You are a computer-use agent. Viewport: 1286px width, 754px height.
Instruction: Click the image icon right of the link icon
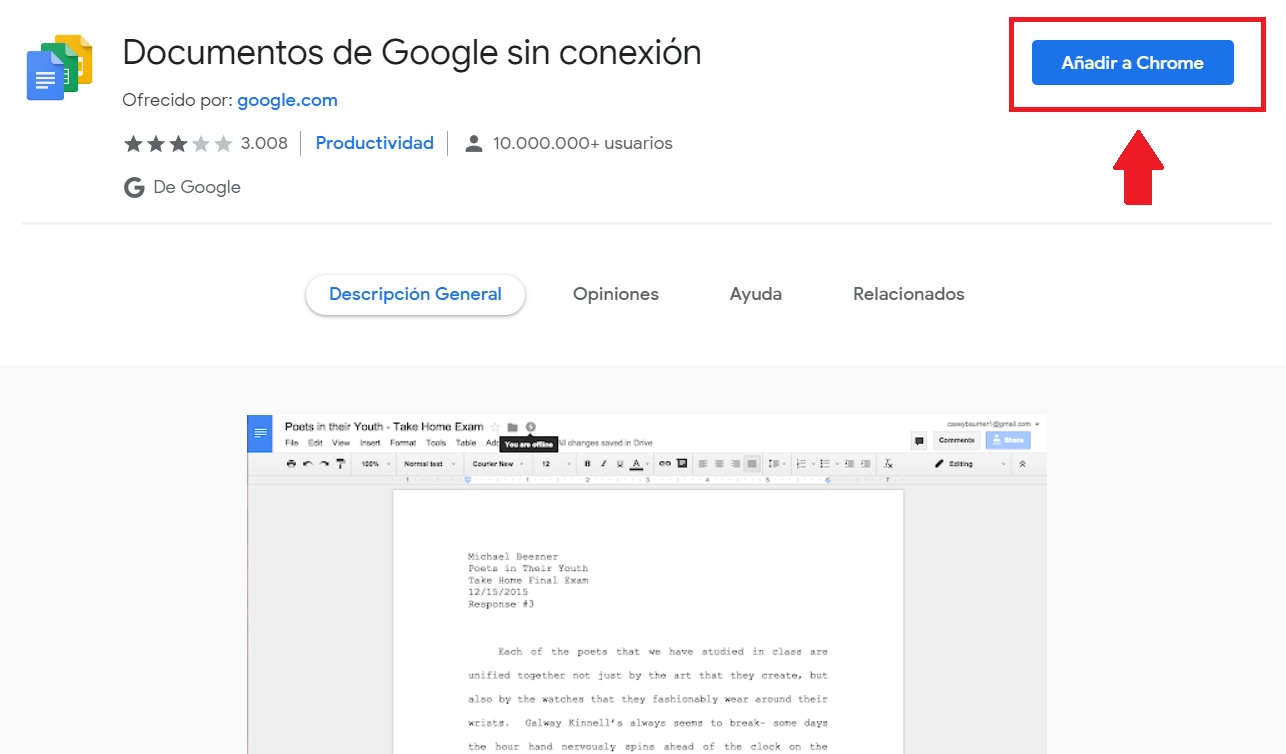(682, 463)
